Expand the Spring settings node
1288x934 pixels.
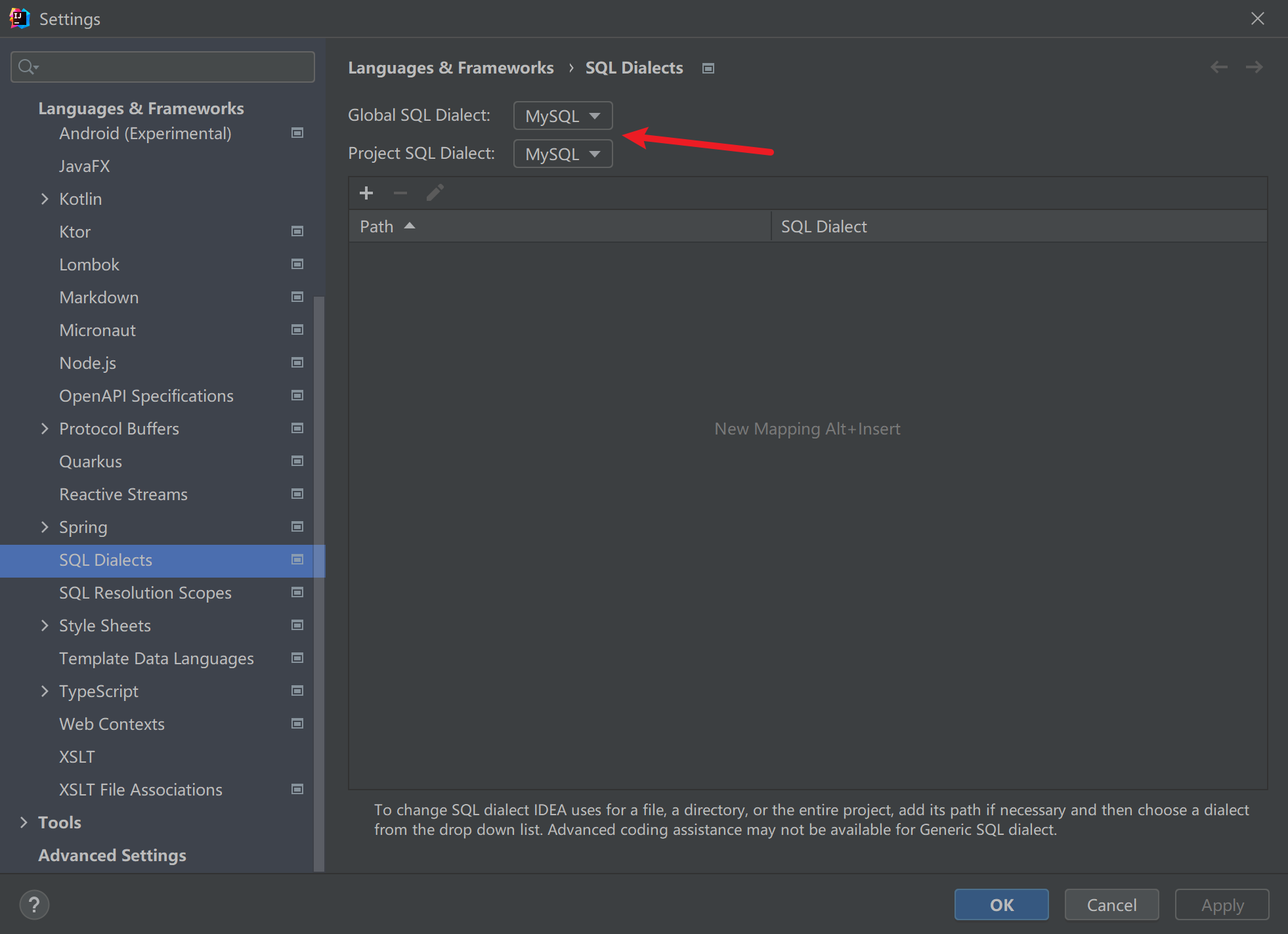[x=45, y=527]
